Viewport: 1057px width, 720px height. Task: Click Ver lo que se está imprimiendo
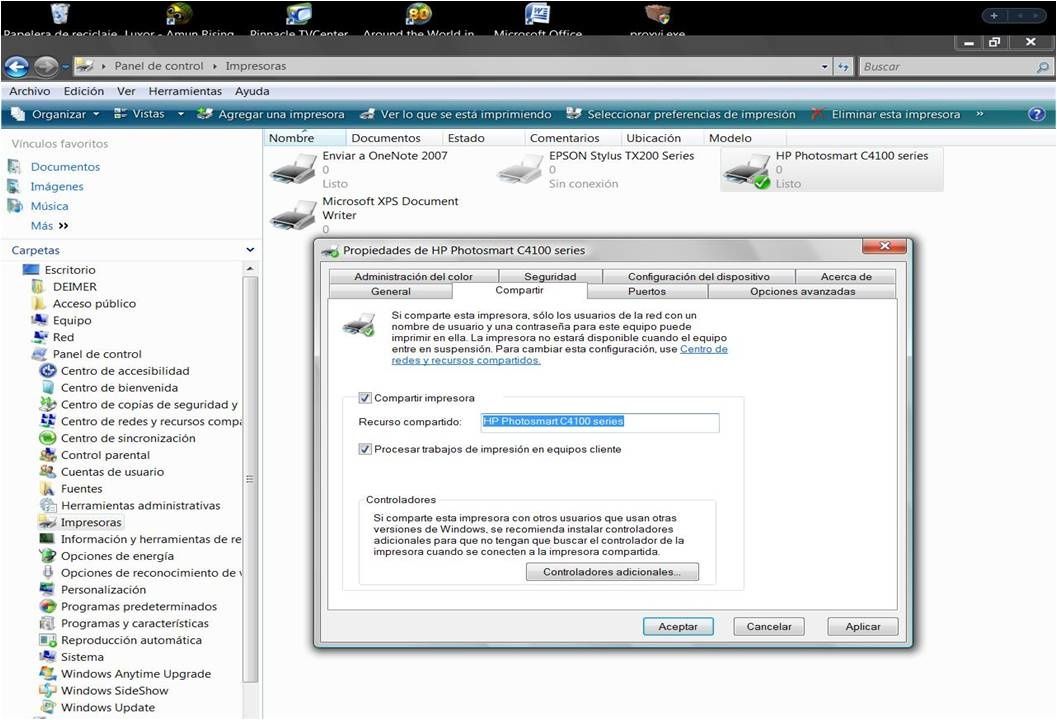click(x=456, y=114)
